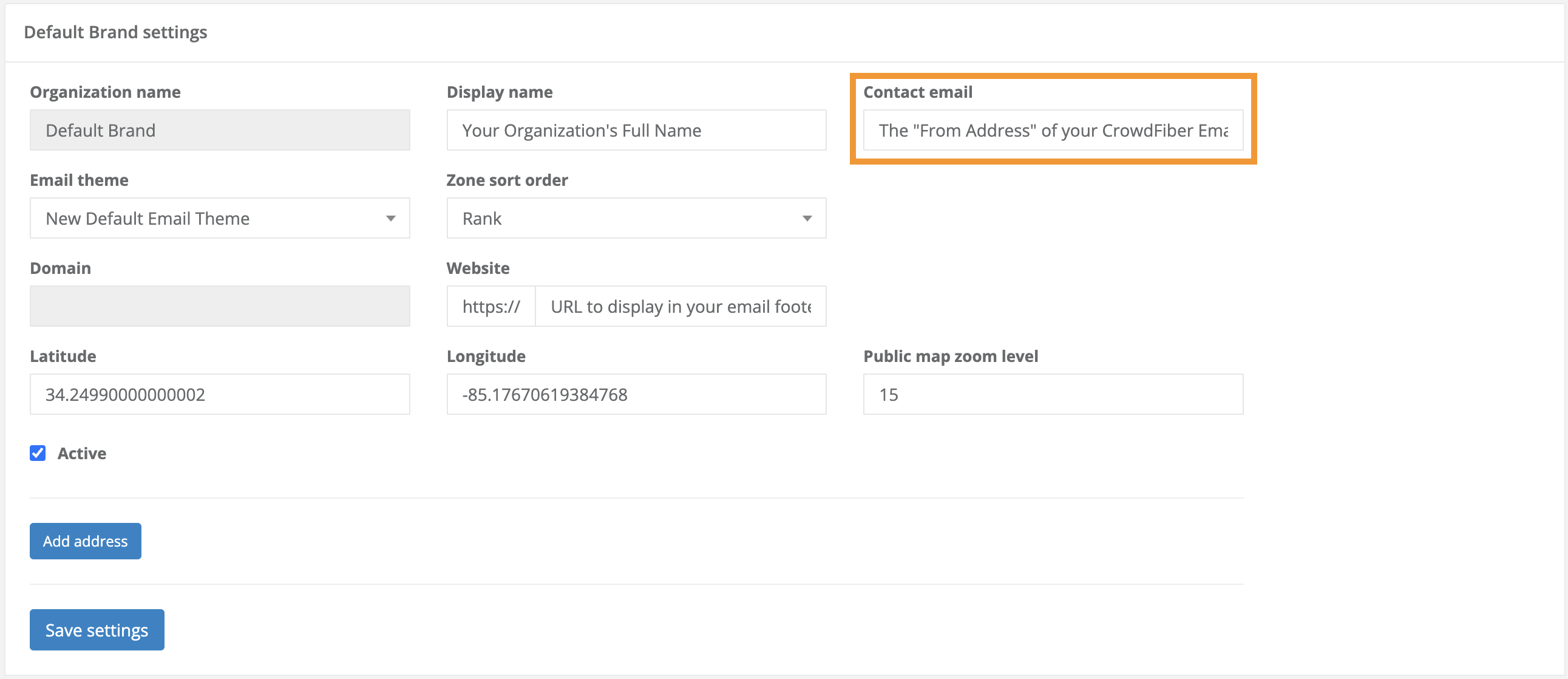The height and width of the screenshot is (679, 1568).
Task: Click the Public map zoom level field
Action: click(x=1053, y=395)
